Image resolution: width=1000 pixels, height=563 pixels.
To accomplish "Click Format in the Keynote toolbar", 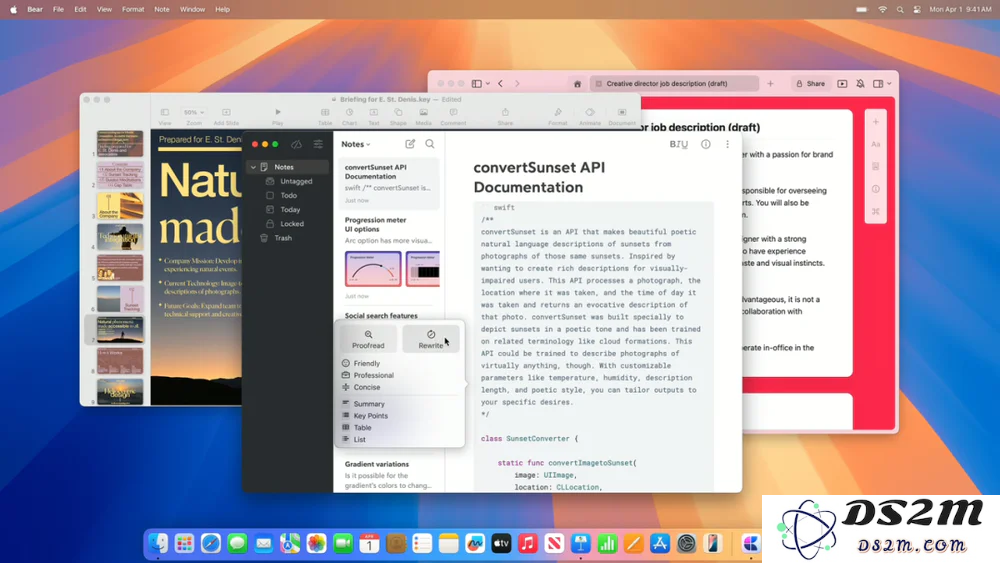I will (x=557, y=116).
